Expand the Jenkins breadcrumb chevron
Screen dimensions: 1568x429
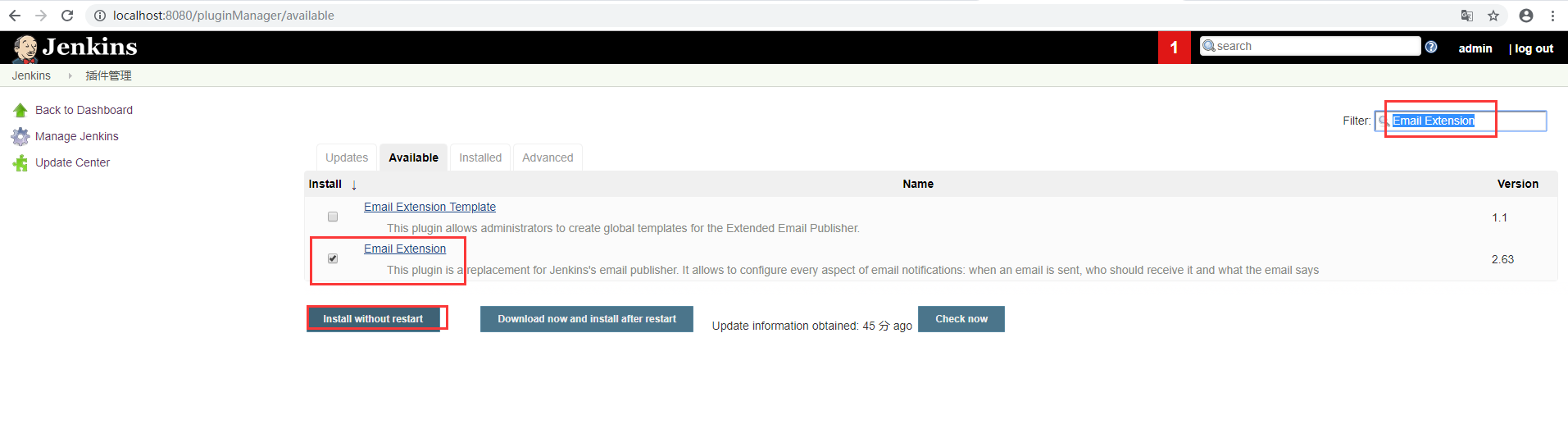coord(70,75)
